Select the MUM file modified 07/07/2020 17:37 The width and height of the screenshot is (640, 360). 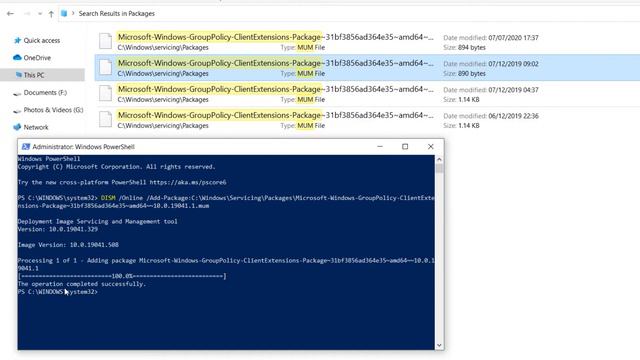(367, 42)
